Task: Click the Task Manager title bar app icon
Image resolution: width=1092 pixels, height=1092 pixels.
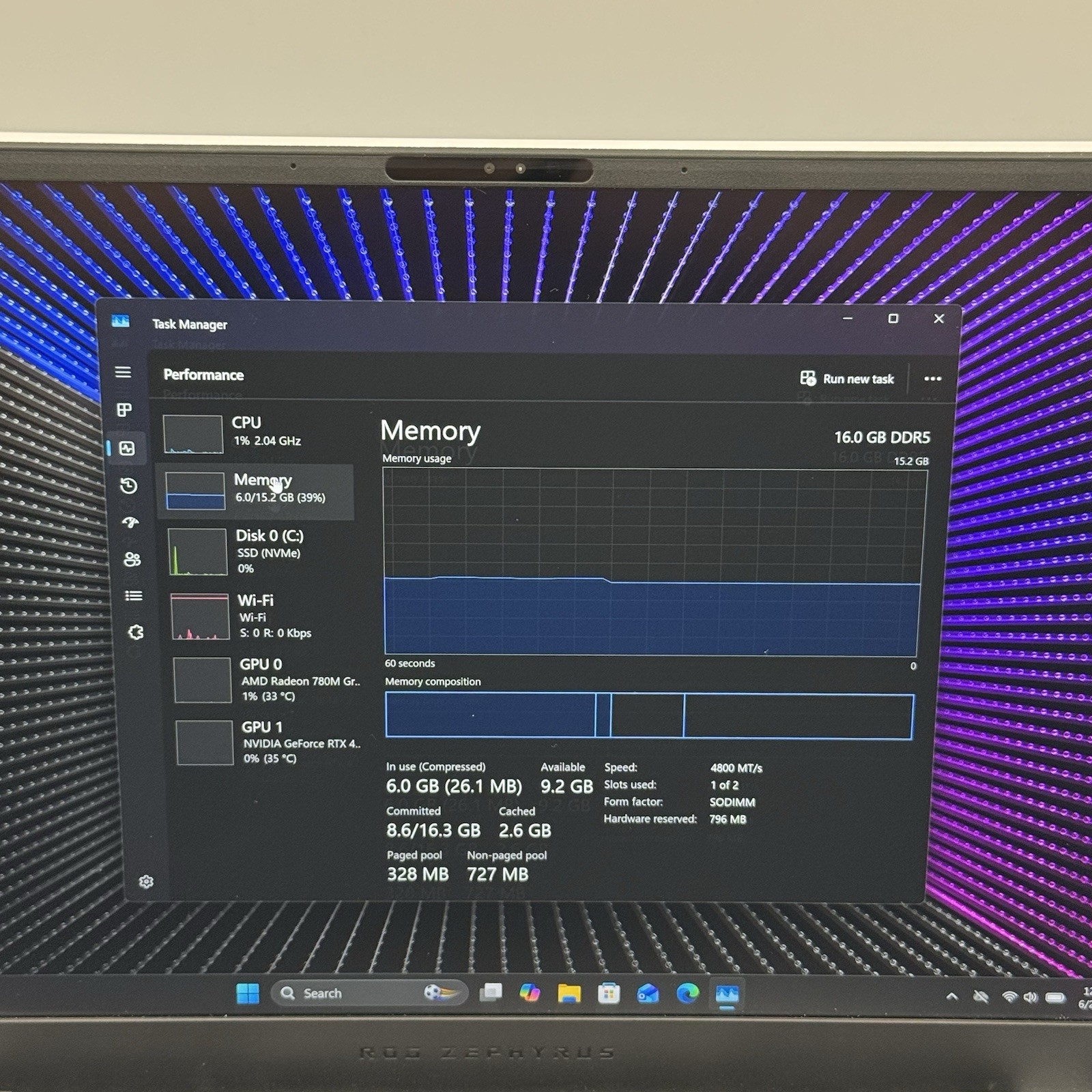Action: 121,321
